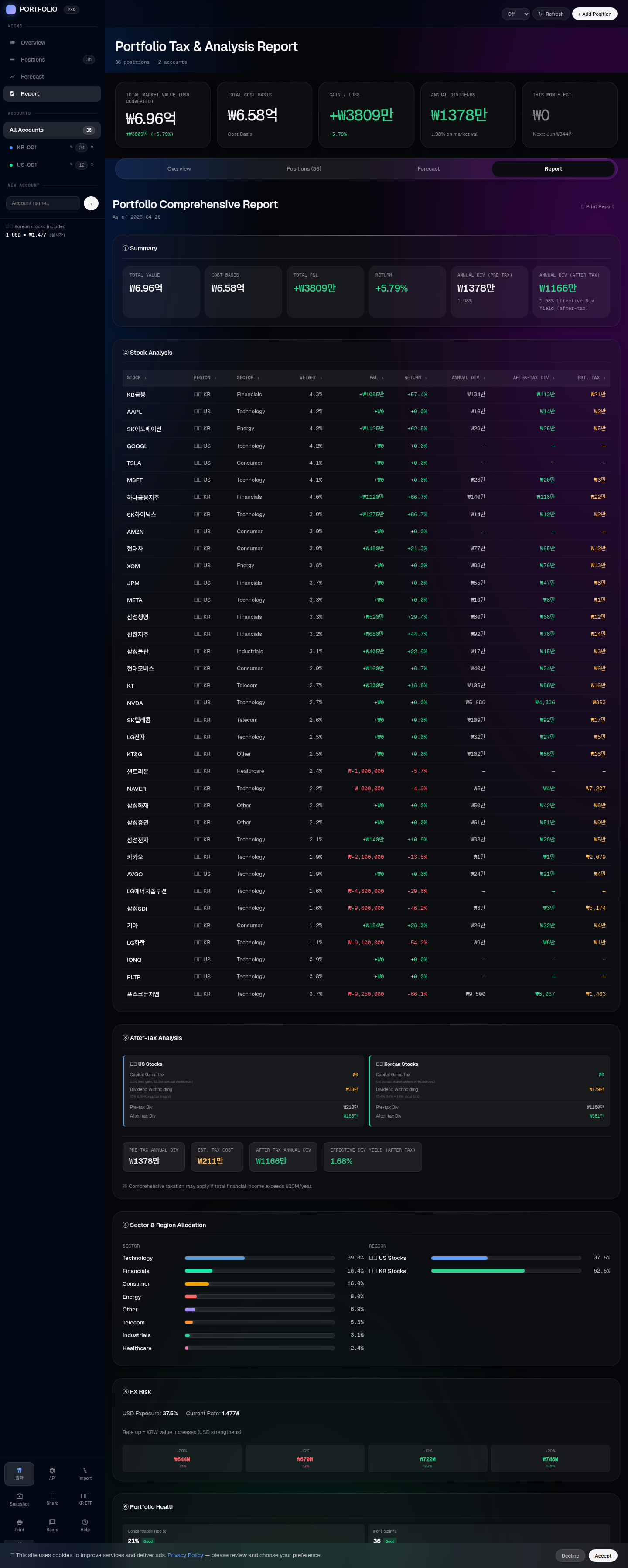Click the Portfolio logo icon
Image resolution: width=628 pixels, height=1568 pixels.
[11, 9]
